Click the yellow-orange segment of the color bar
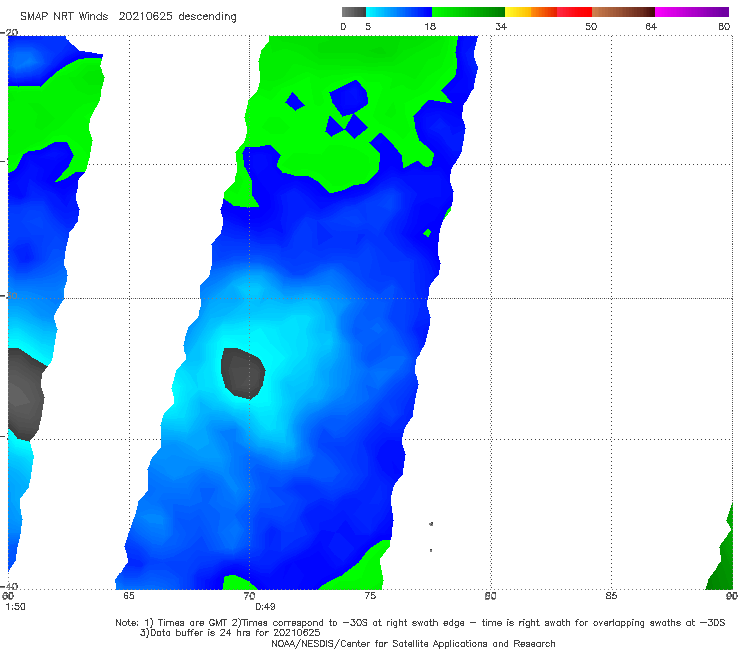Viewport: 740px width, 650px height. click(530, 12)
